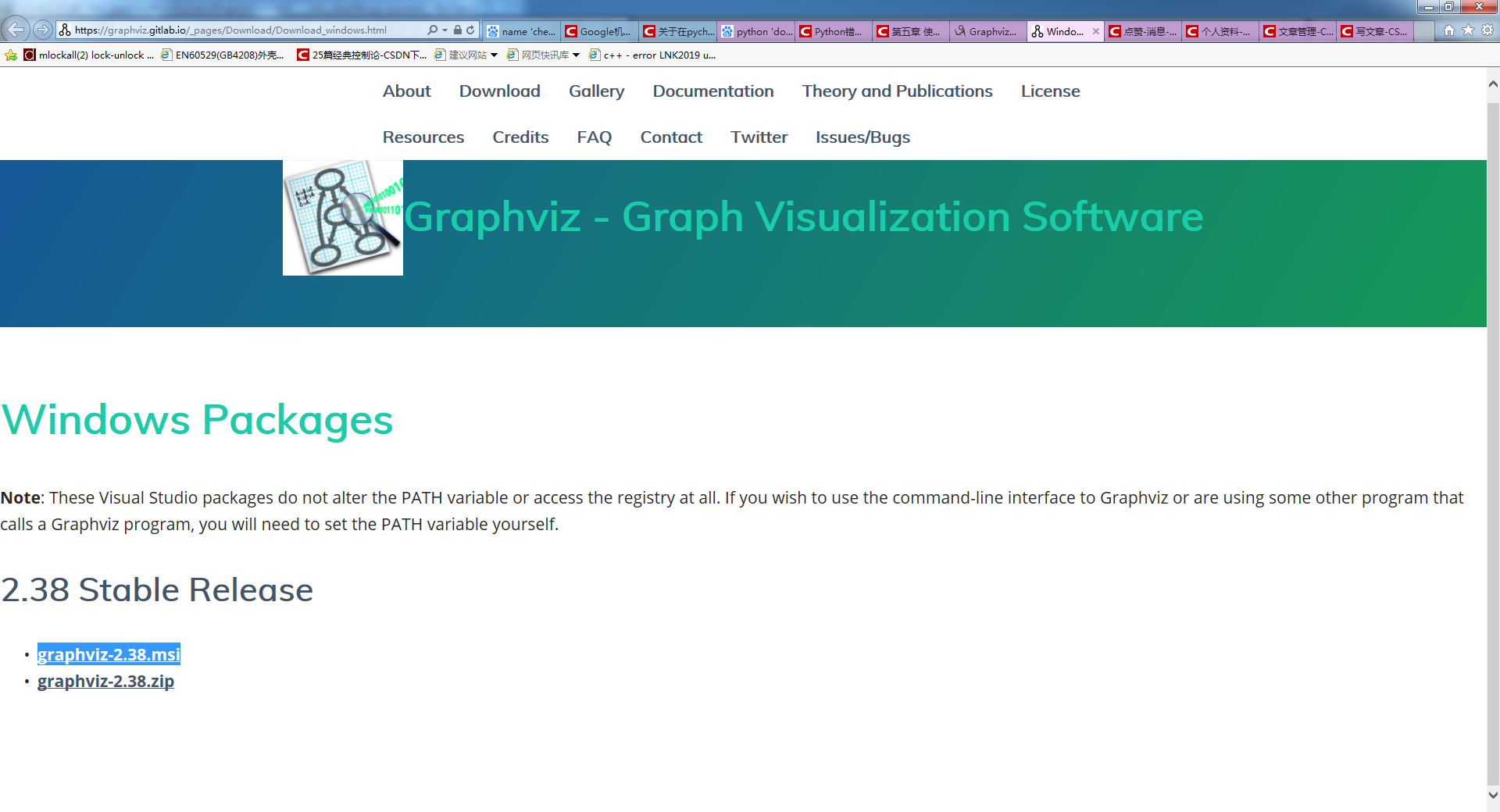Open the Documentation menu item
The image size is (1500, 812).
tap(713, 91)
